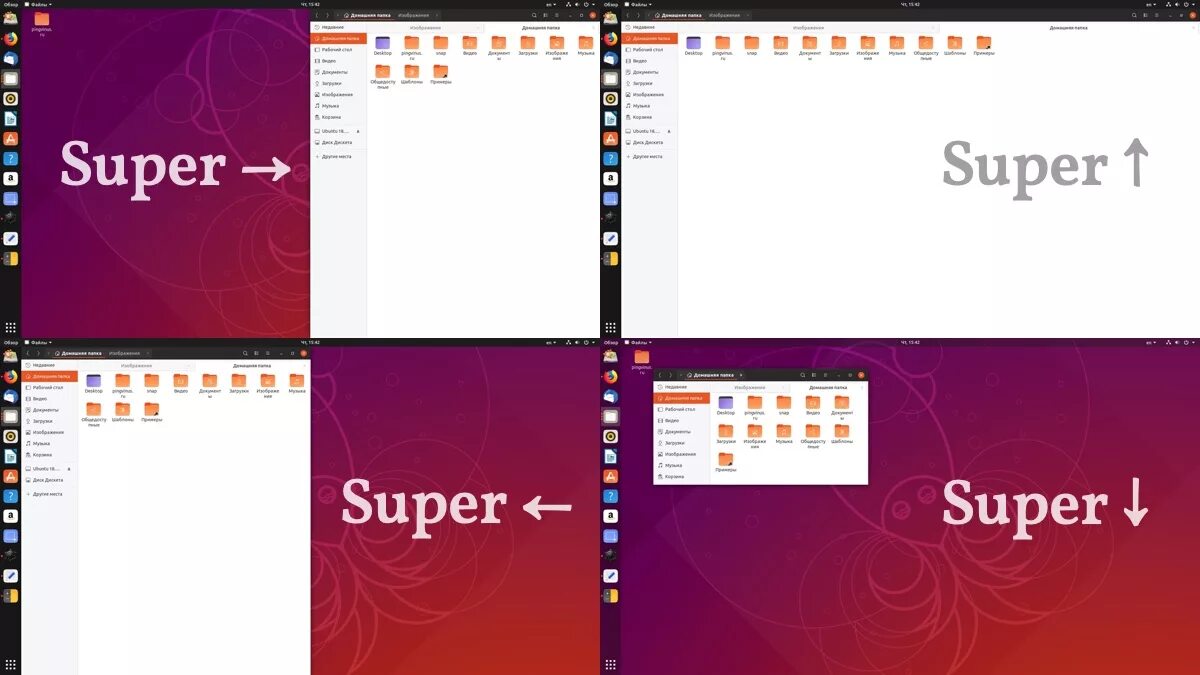Image resolution: width=1200 pixels, height=675 pixels.
Task: Go back in Super ↓ screenshot file manager
Action: point(660,375)
